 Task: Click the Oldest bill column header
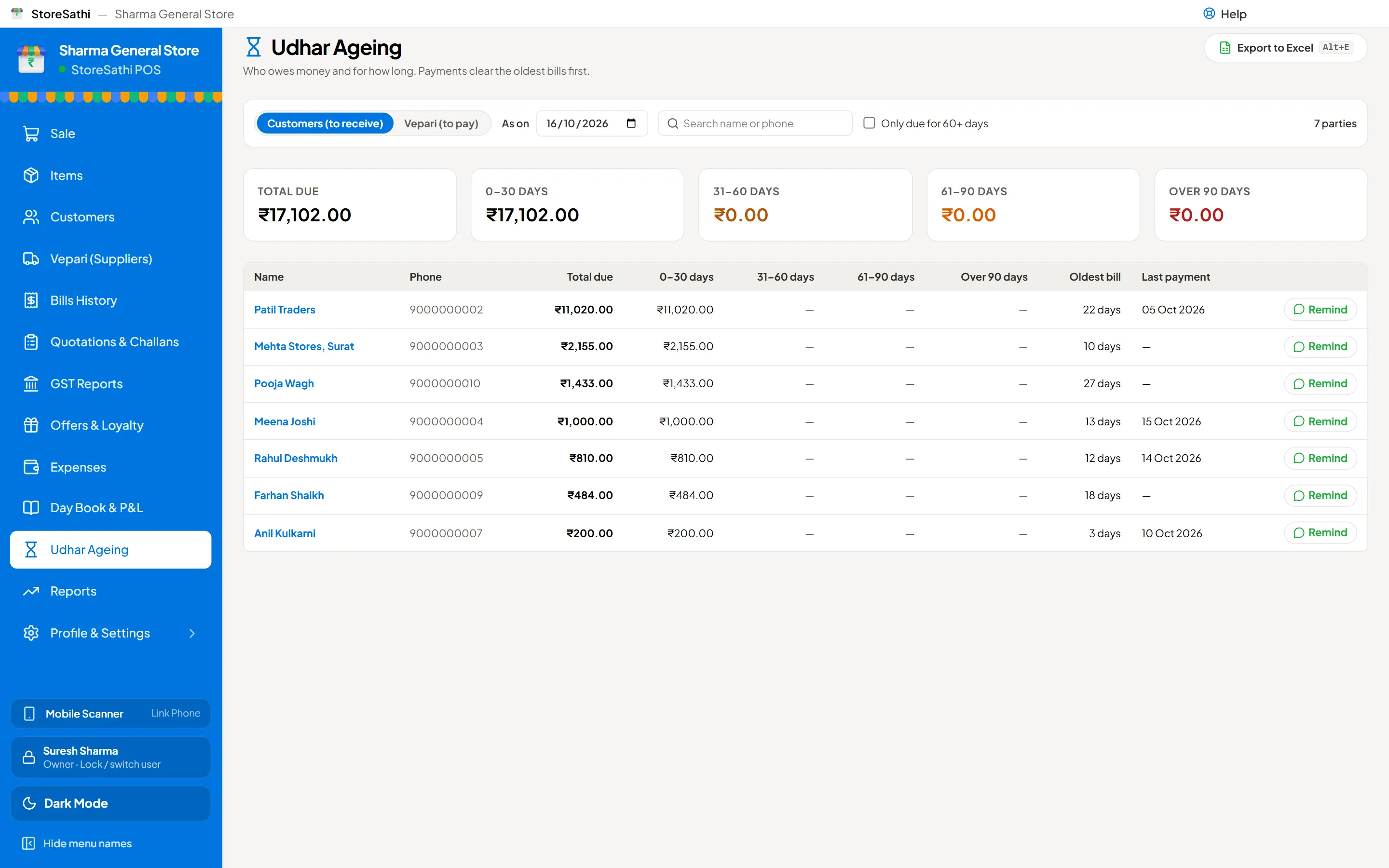(x=1094, y=277)
